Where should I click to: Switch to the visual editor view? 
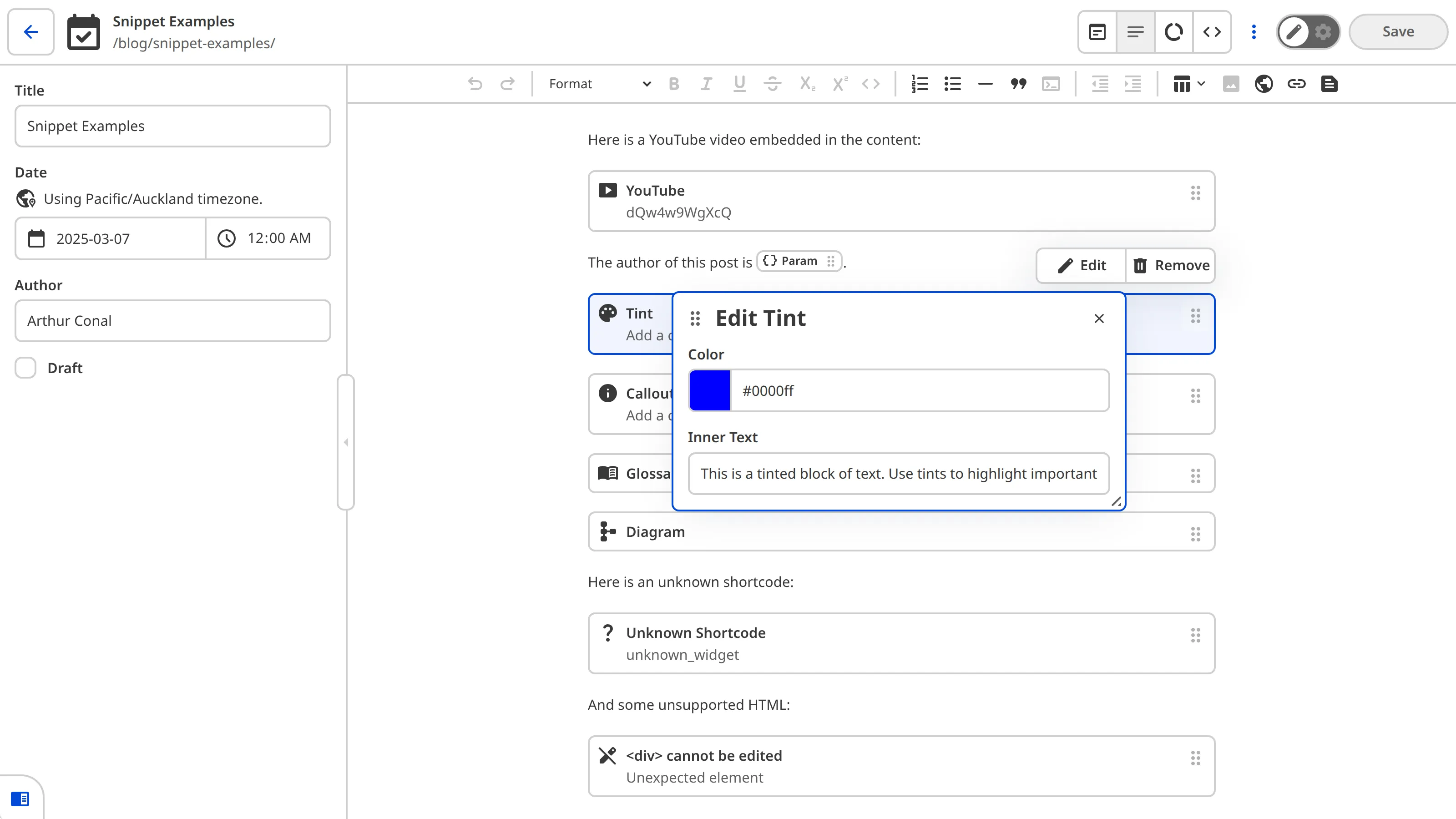1097,32
